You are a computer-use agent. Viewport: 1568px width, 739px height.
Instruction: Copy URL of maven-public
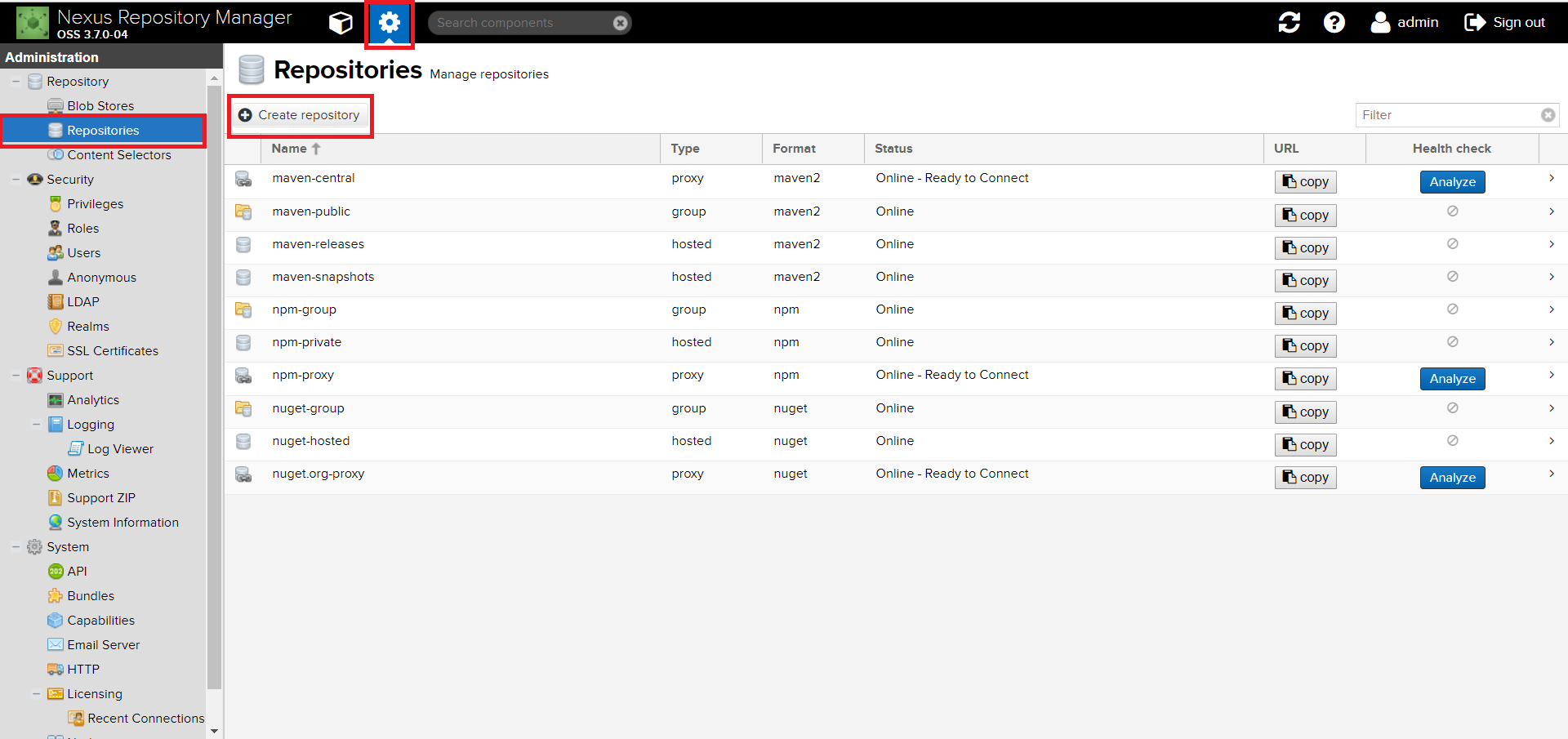(1305, 216)
